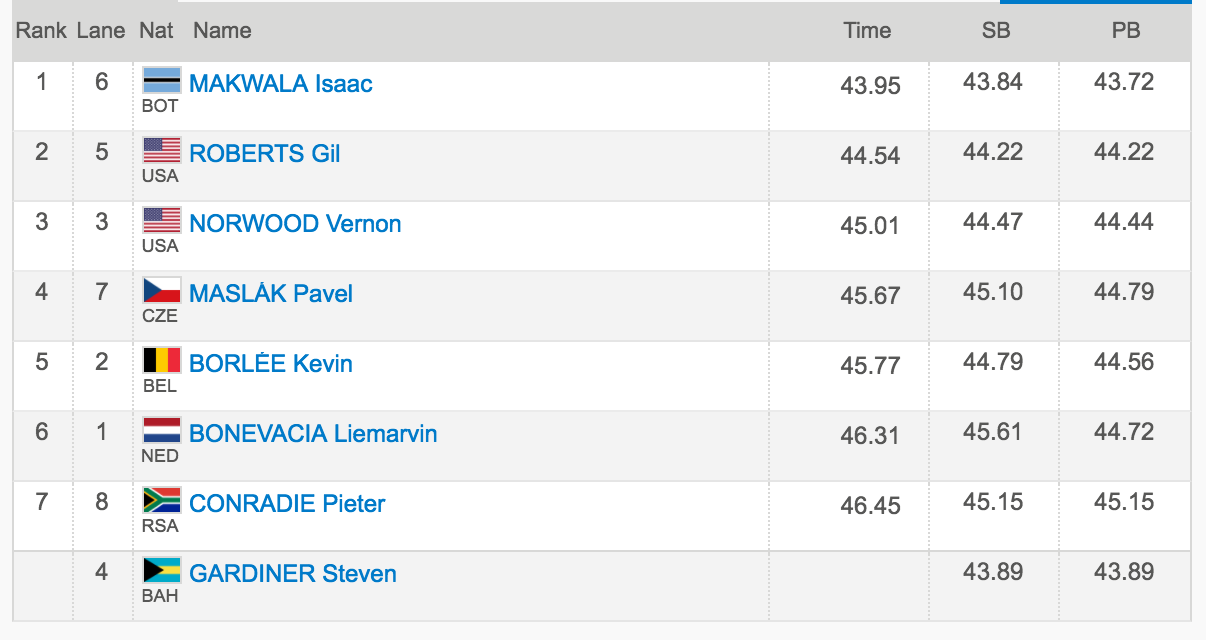
Task: Click the Czech Republic flag icon
Action: [162, 290]
